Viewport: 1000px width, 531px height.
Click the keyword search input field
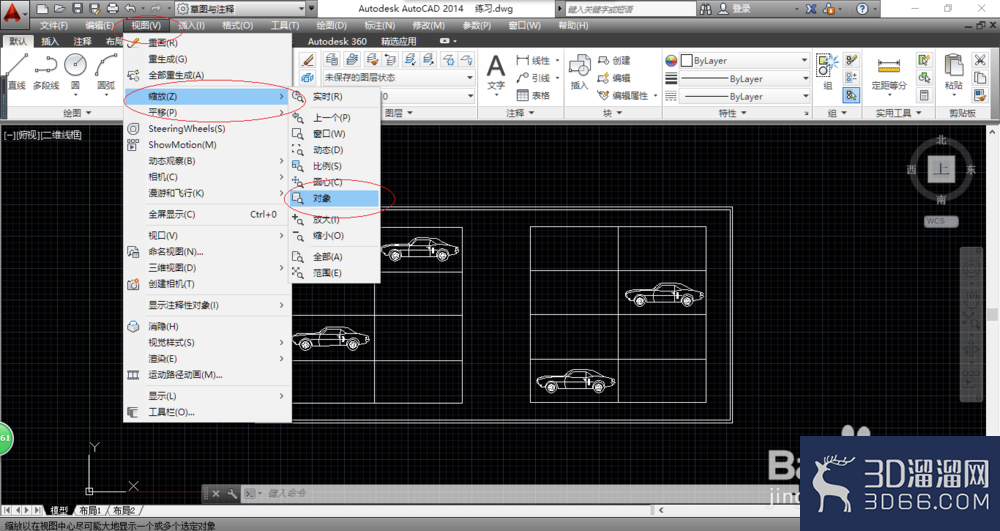click(630, 9)
